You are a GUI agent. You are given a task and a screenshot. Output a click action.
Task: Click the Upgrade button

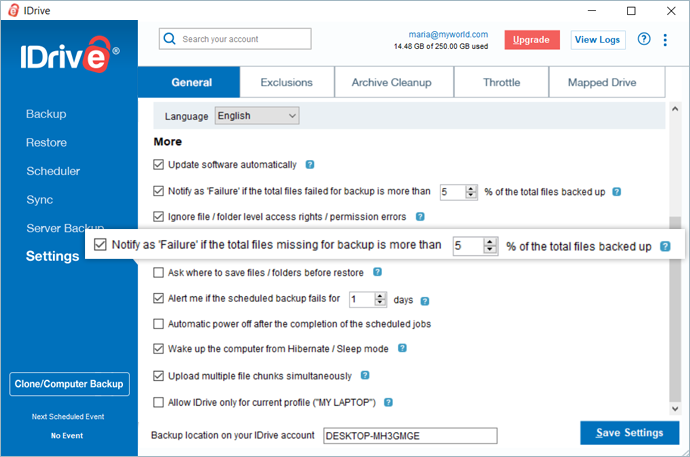tap(532, 40)
